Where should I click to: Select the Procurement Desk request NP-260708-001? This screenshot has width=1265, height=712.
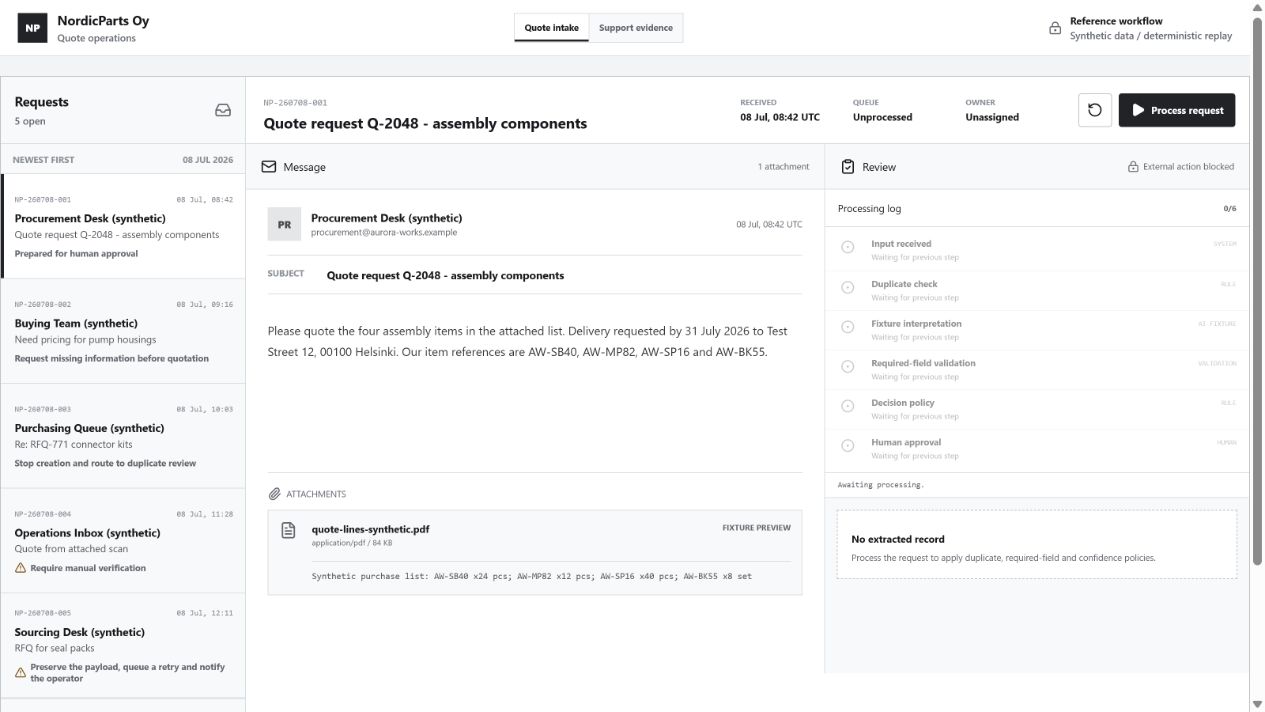[x=123, y=226]
